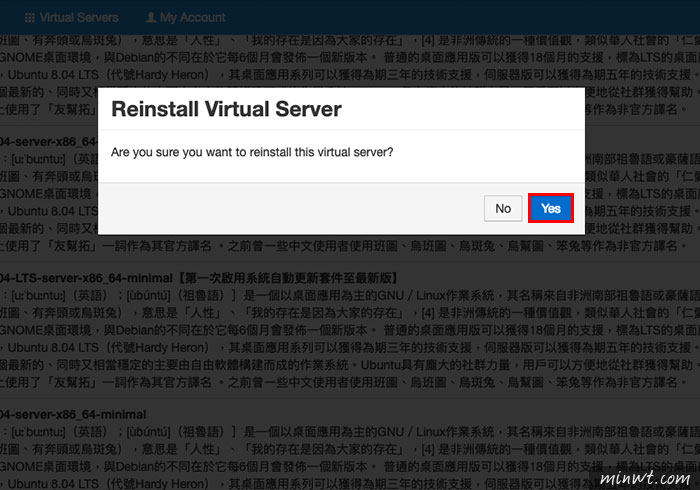Click the My Account user icon
The height and width of the screenshot is (490, 700).
(151, 17)
